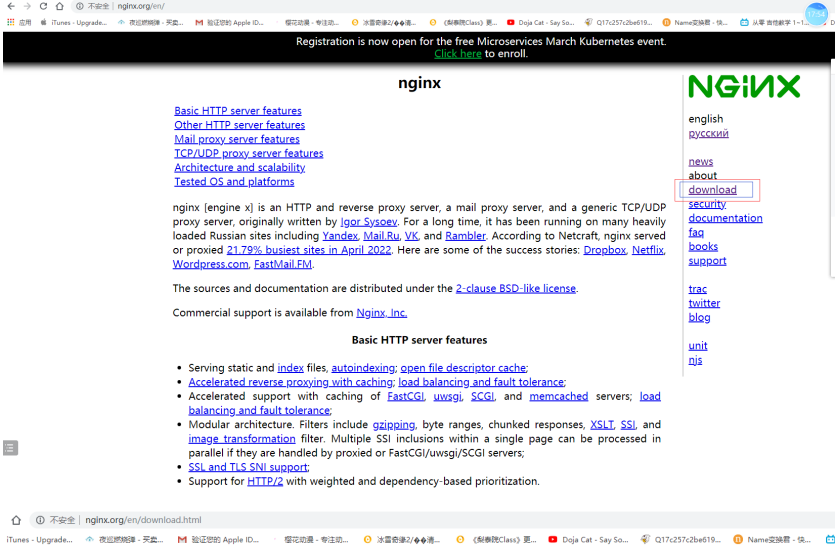Click the page vertical scrollbar at right edge
The image size is (838, 548).
[x=833, y=168]
